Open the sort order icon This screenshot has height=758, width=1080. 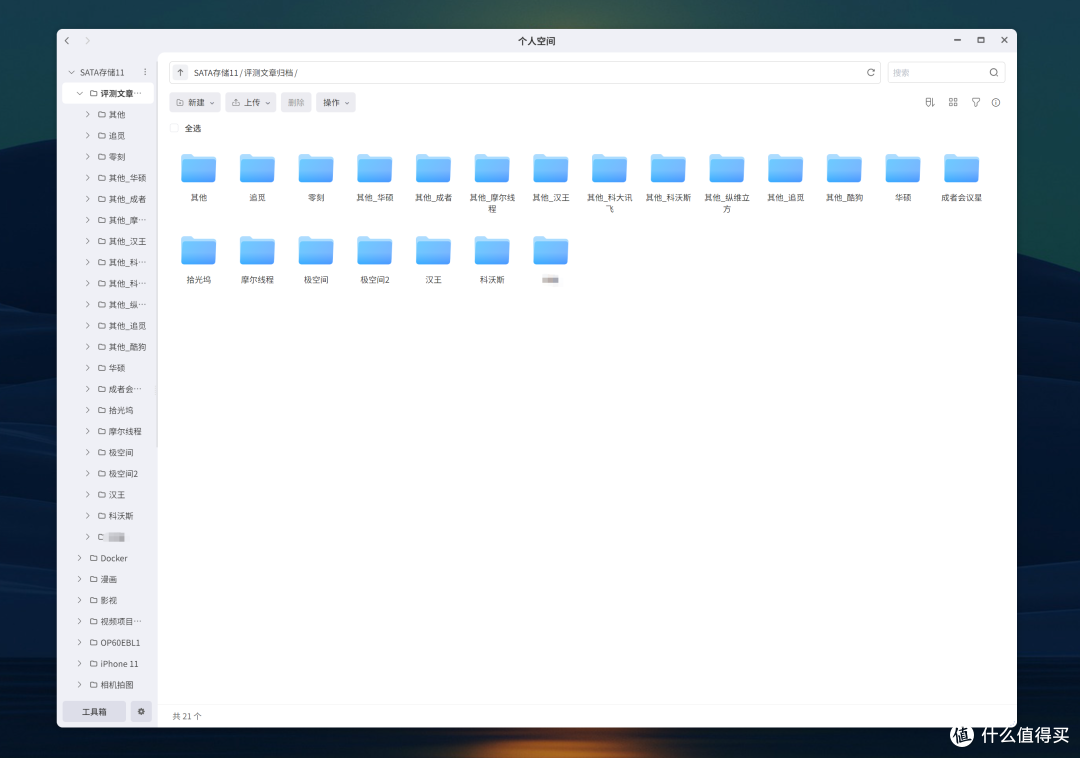930,103
